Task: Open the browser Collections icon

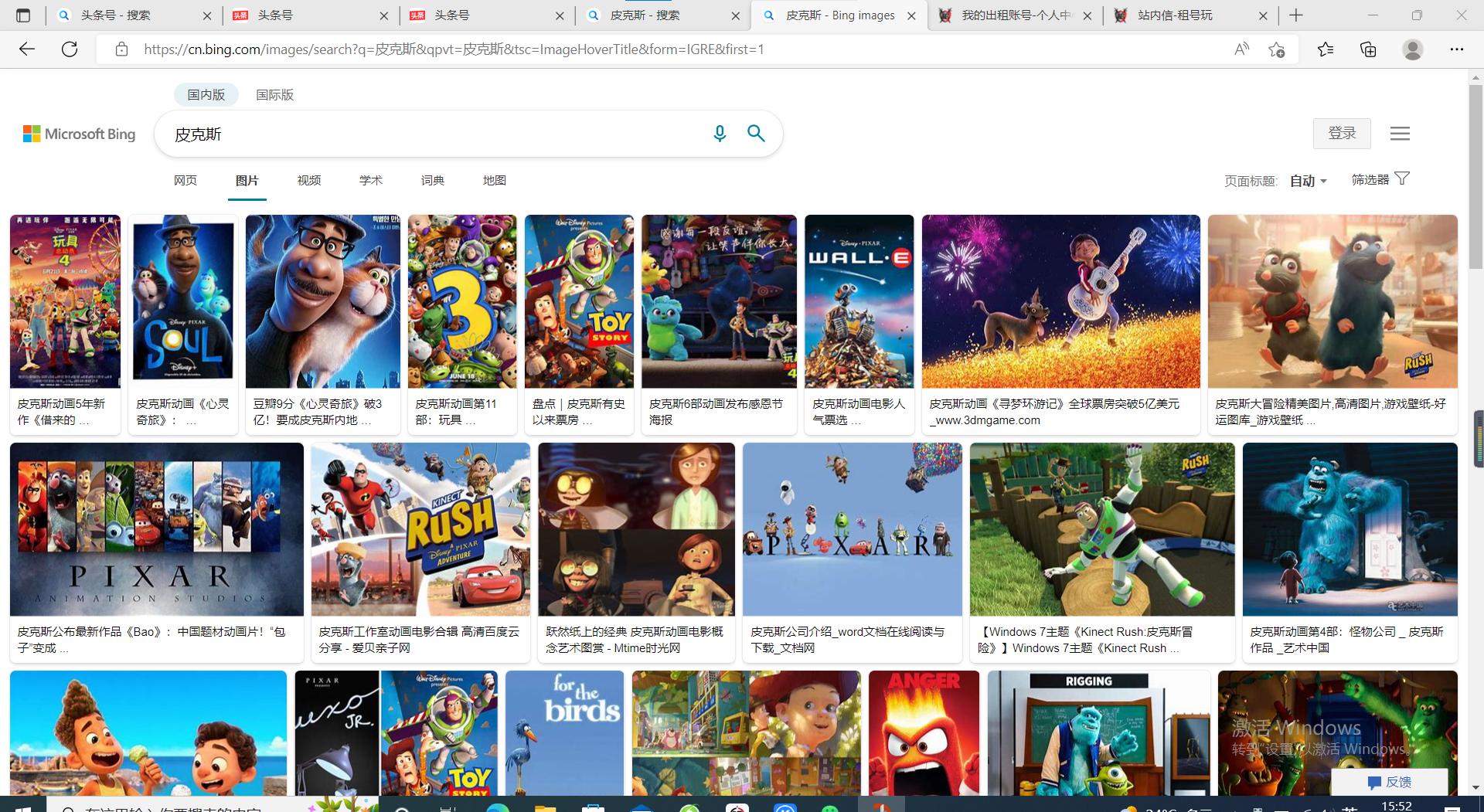Action: [x=1368, y=49]
